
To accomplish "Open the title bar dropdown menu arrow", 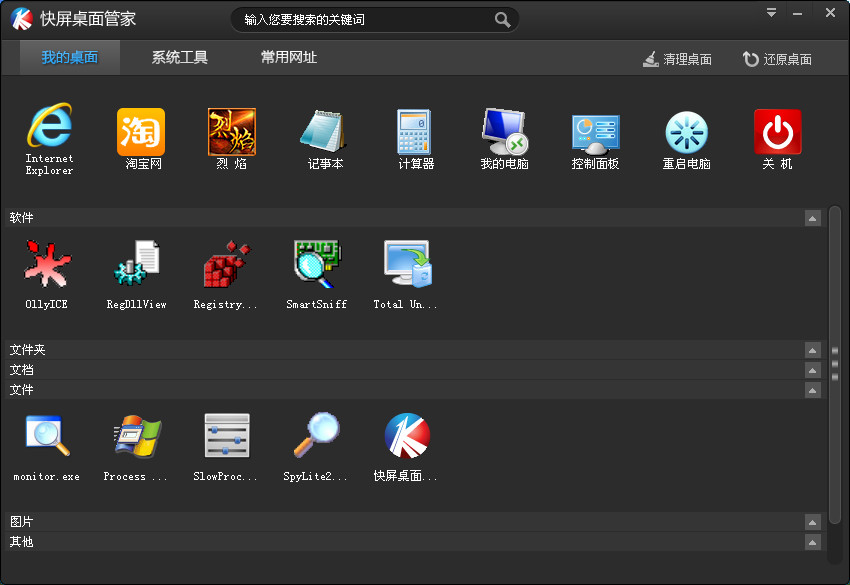I will [771, 12].
